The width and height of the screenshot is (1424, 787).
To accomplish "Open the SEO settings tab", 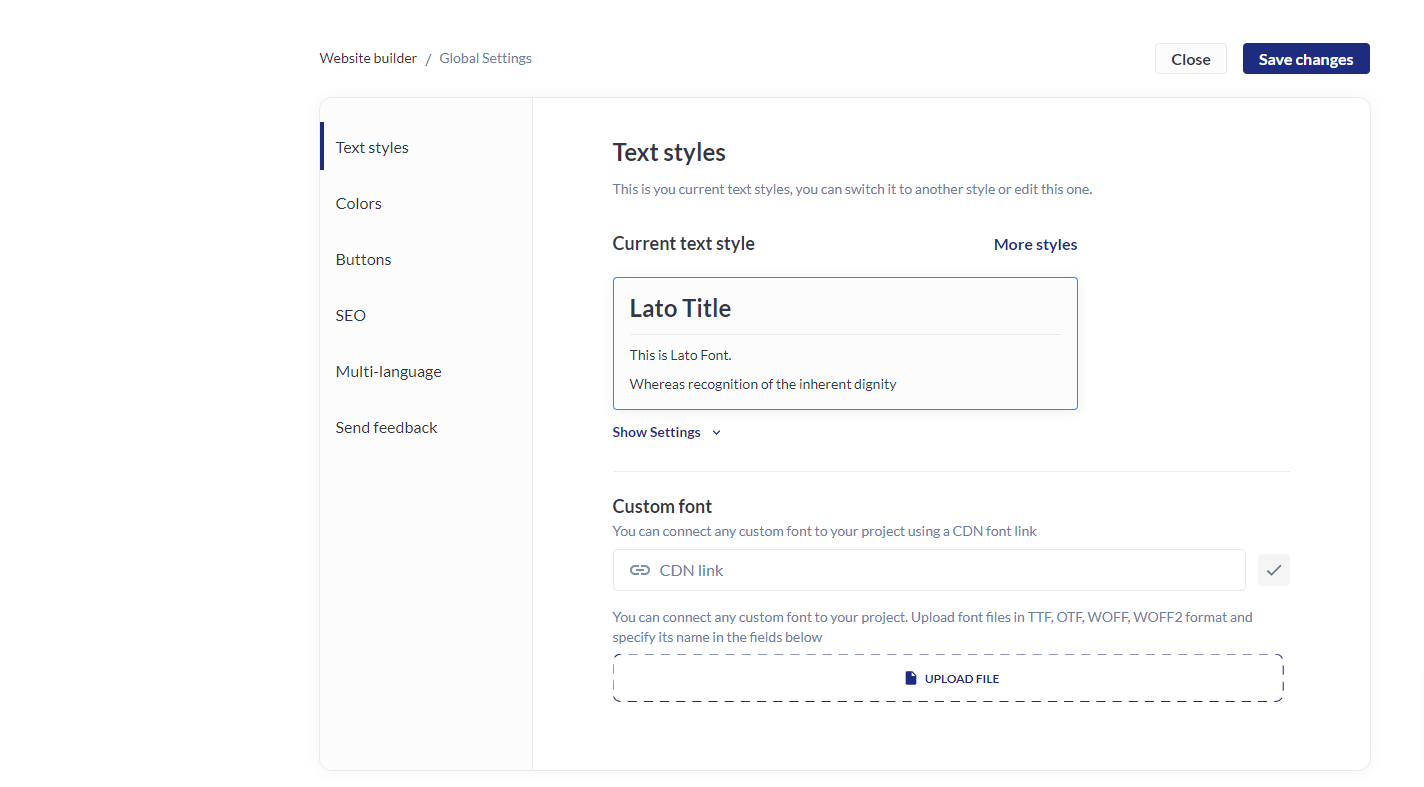I will point(351,315).
